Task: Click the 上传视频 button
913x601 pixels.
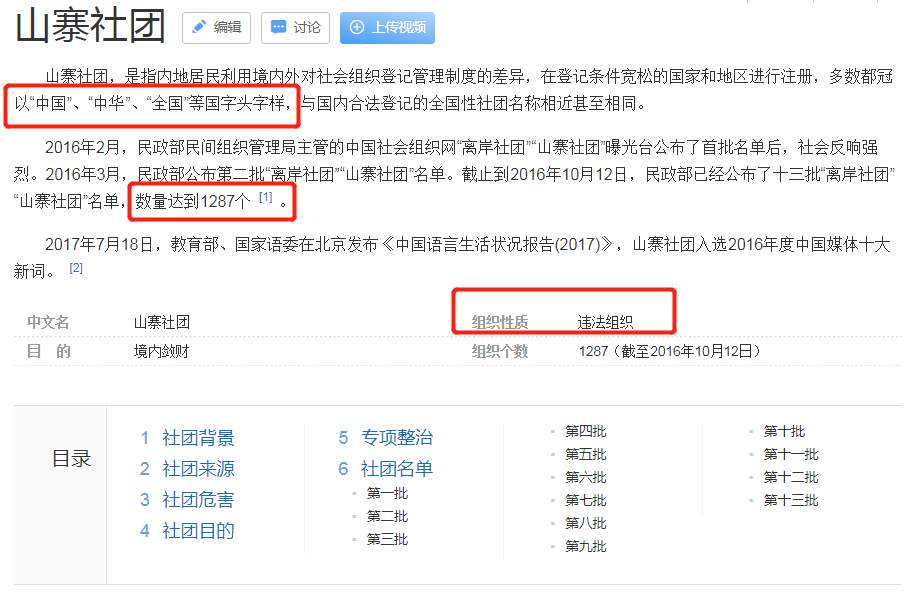Action: [x=387, y=27]
